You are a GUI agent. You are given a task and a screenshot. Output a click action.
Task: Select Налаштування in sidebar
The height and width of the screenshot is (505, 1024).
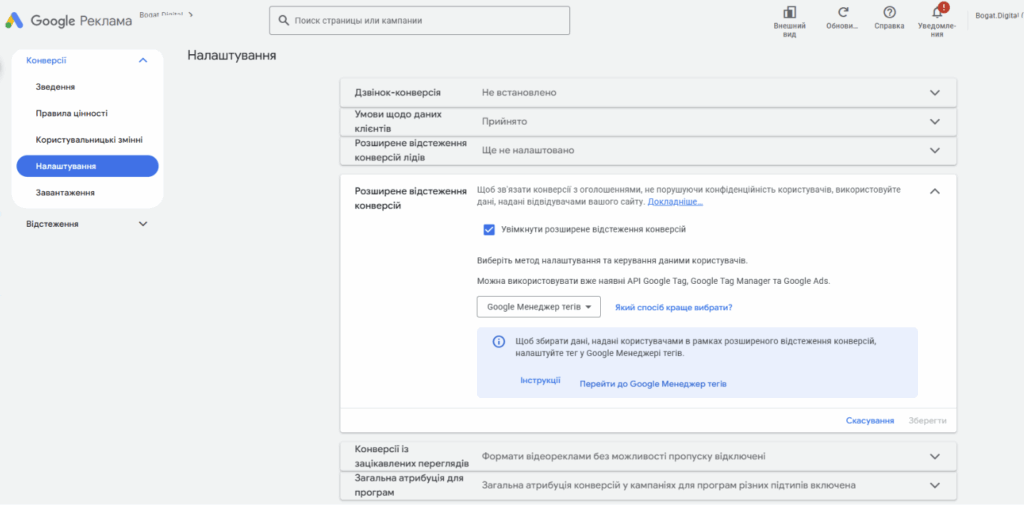click(88, 166)
